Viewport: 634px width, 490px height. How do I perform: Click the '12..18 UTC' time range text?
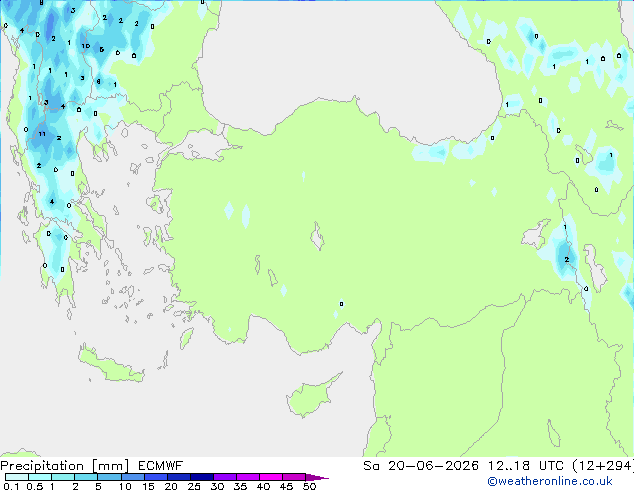coord(525,466)
